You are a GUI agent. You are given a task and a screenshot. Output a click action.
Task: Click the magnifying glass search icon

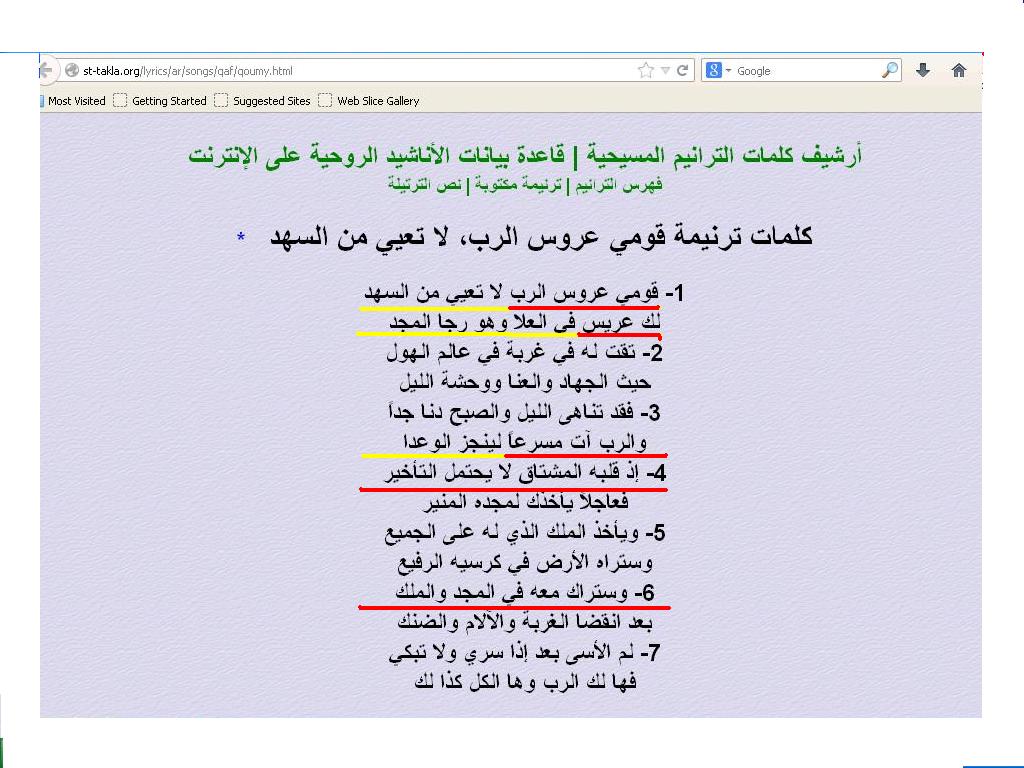pyautogui.click(x=889, y=71)
